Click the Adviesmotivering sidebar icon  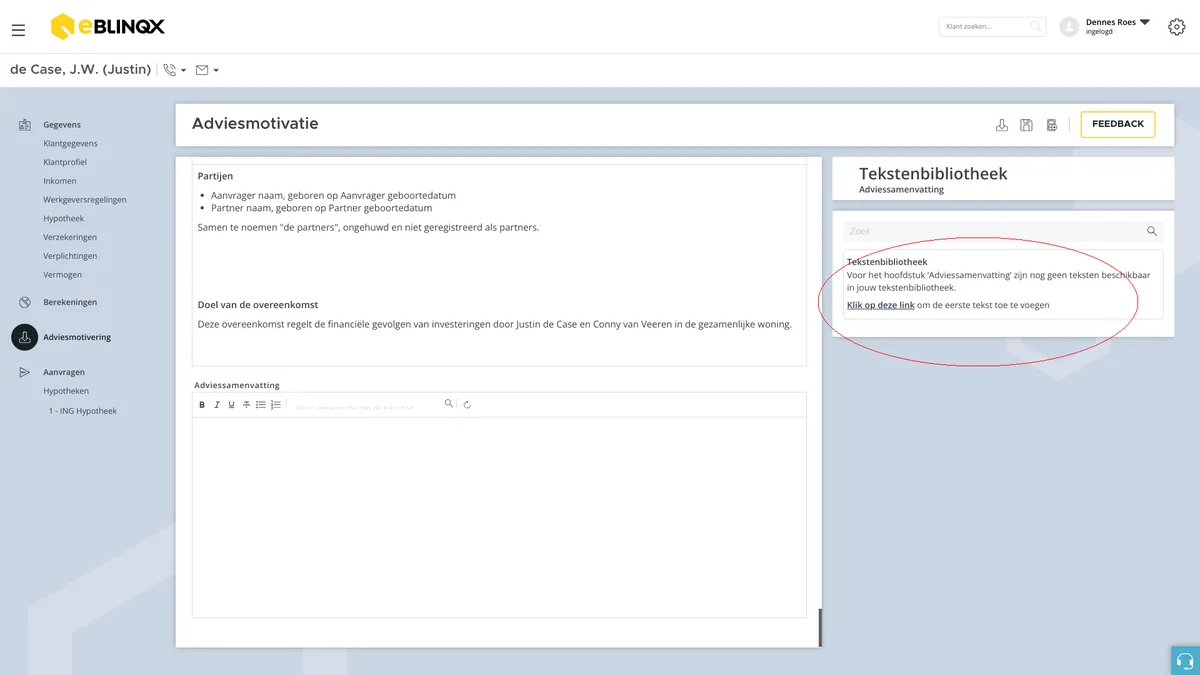tap(25, 337)
